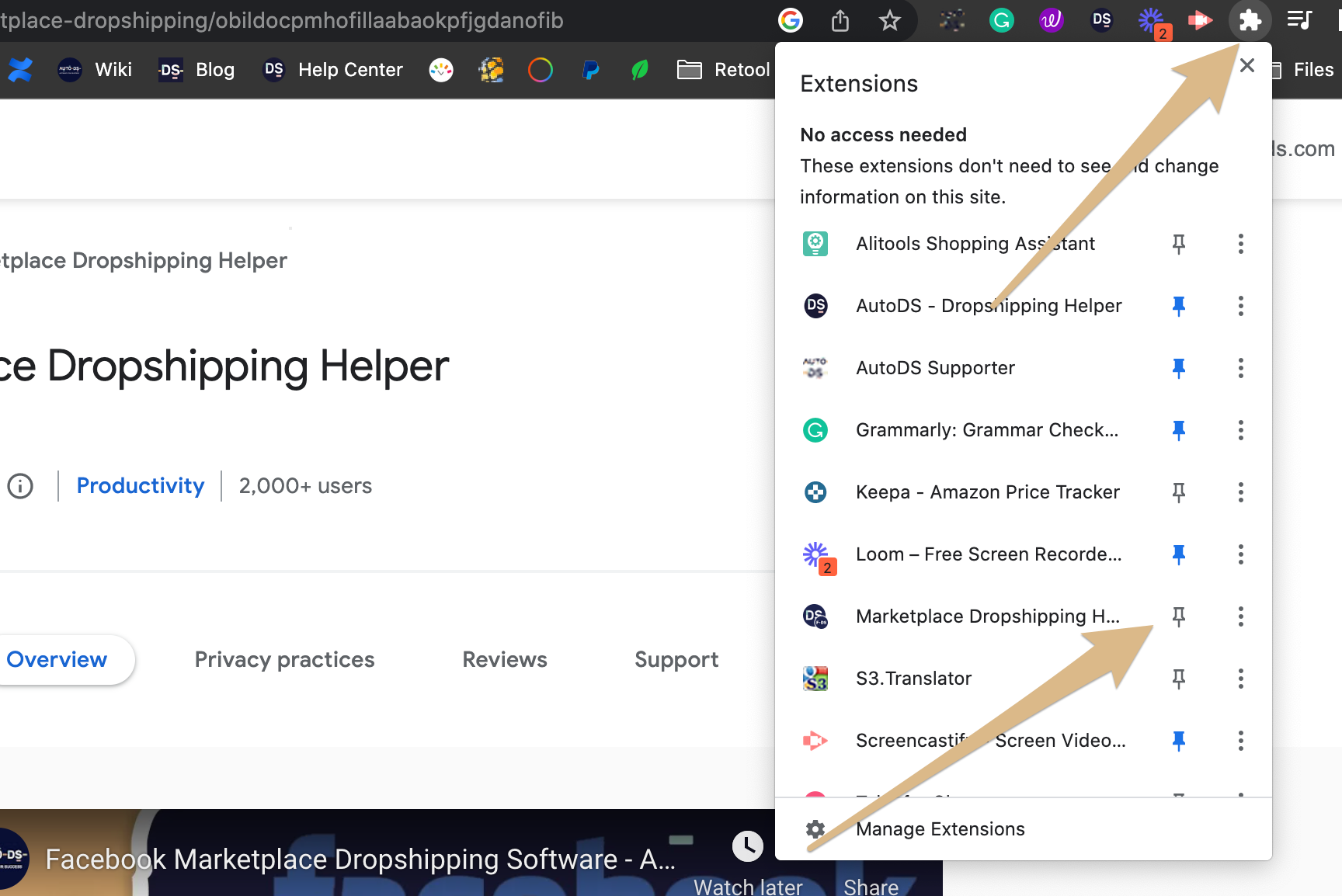
Task: Switch to the Reviews tab
Action: [505, 660]
